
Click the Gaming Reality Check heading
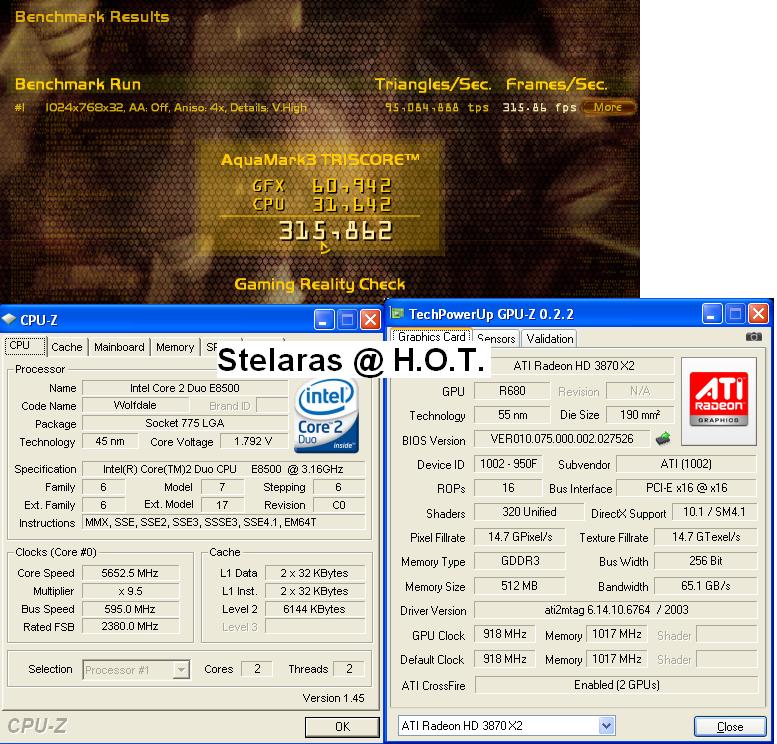320,285
